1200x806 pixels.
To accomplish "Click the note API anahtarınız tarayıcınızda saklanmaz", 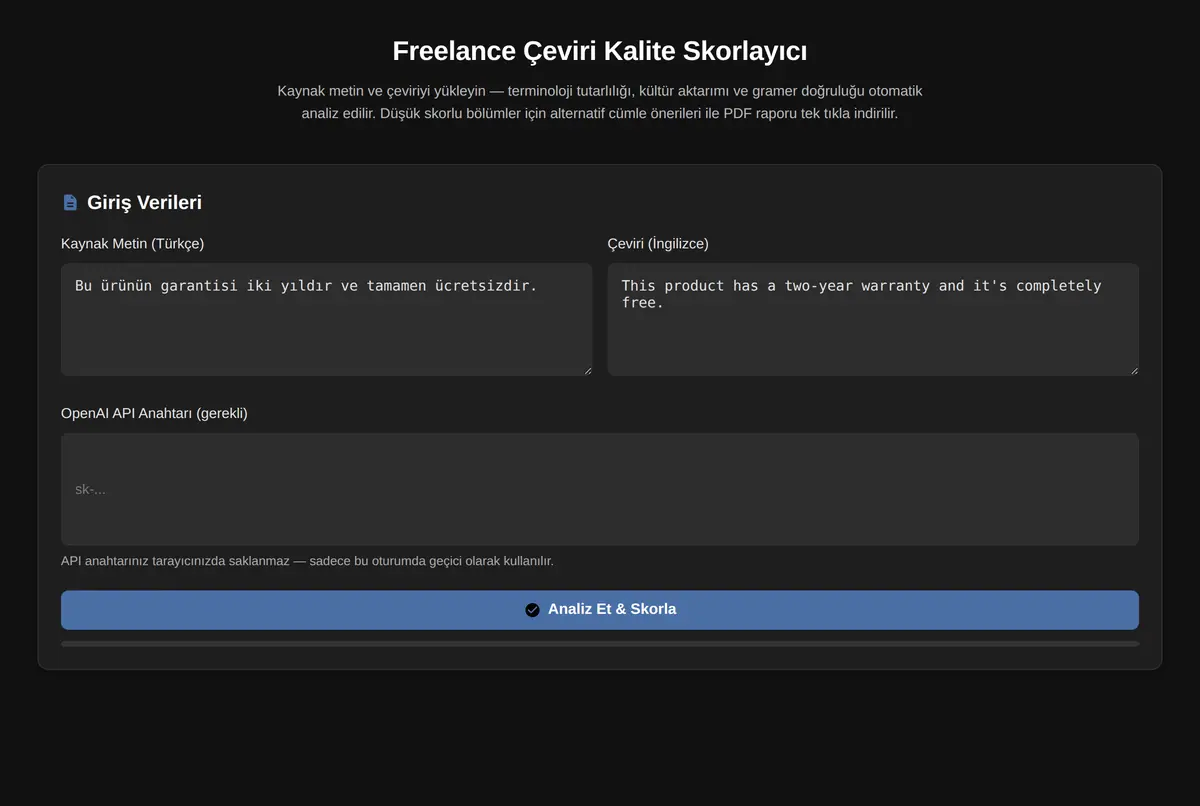I will tap(307, 561).
